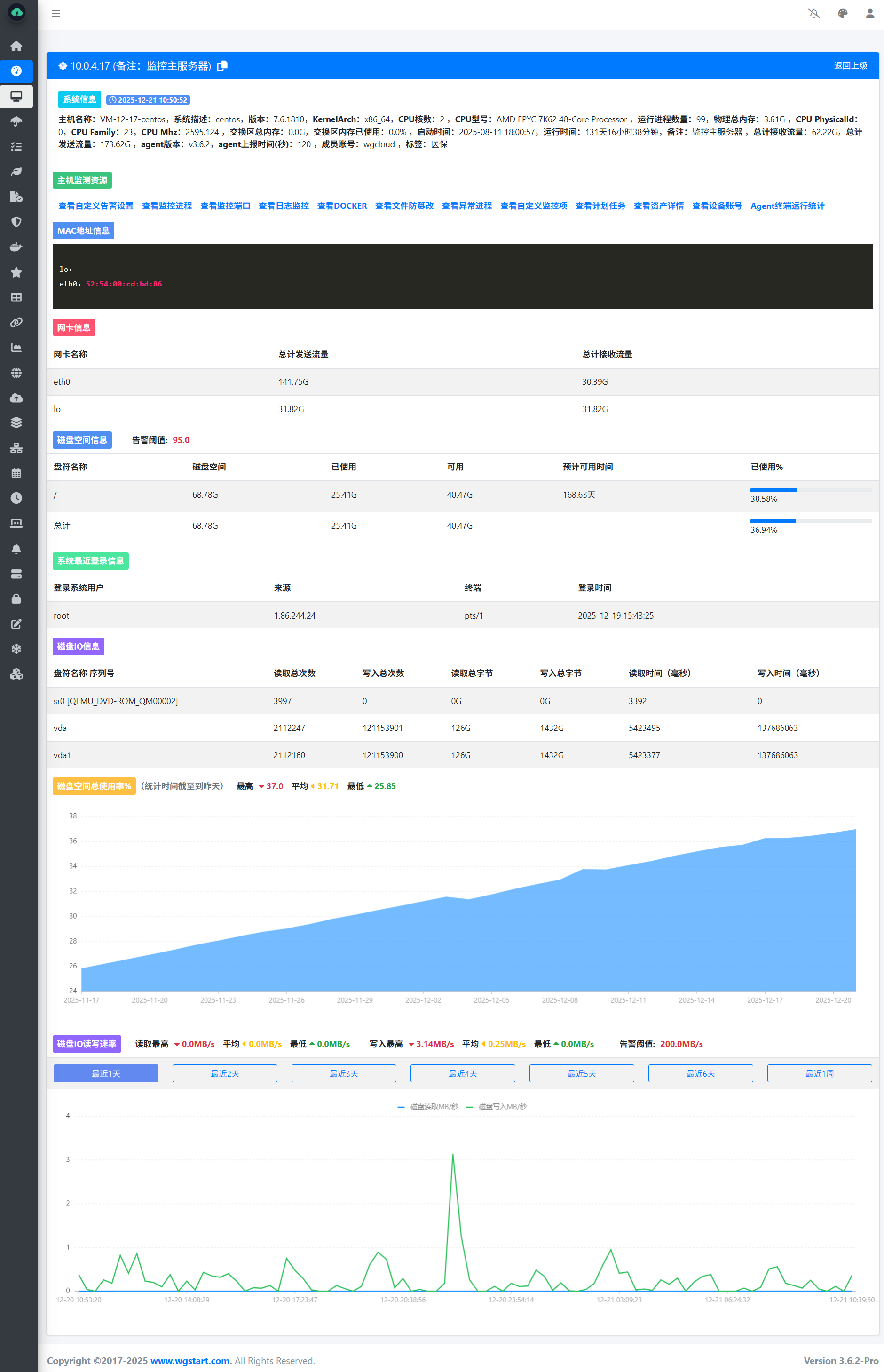Toggle the hamburger menu in top bar
Image resolution: width=884 pixels, height=1372 pixels.
click(55, 13)
